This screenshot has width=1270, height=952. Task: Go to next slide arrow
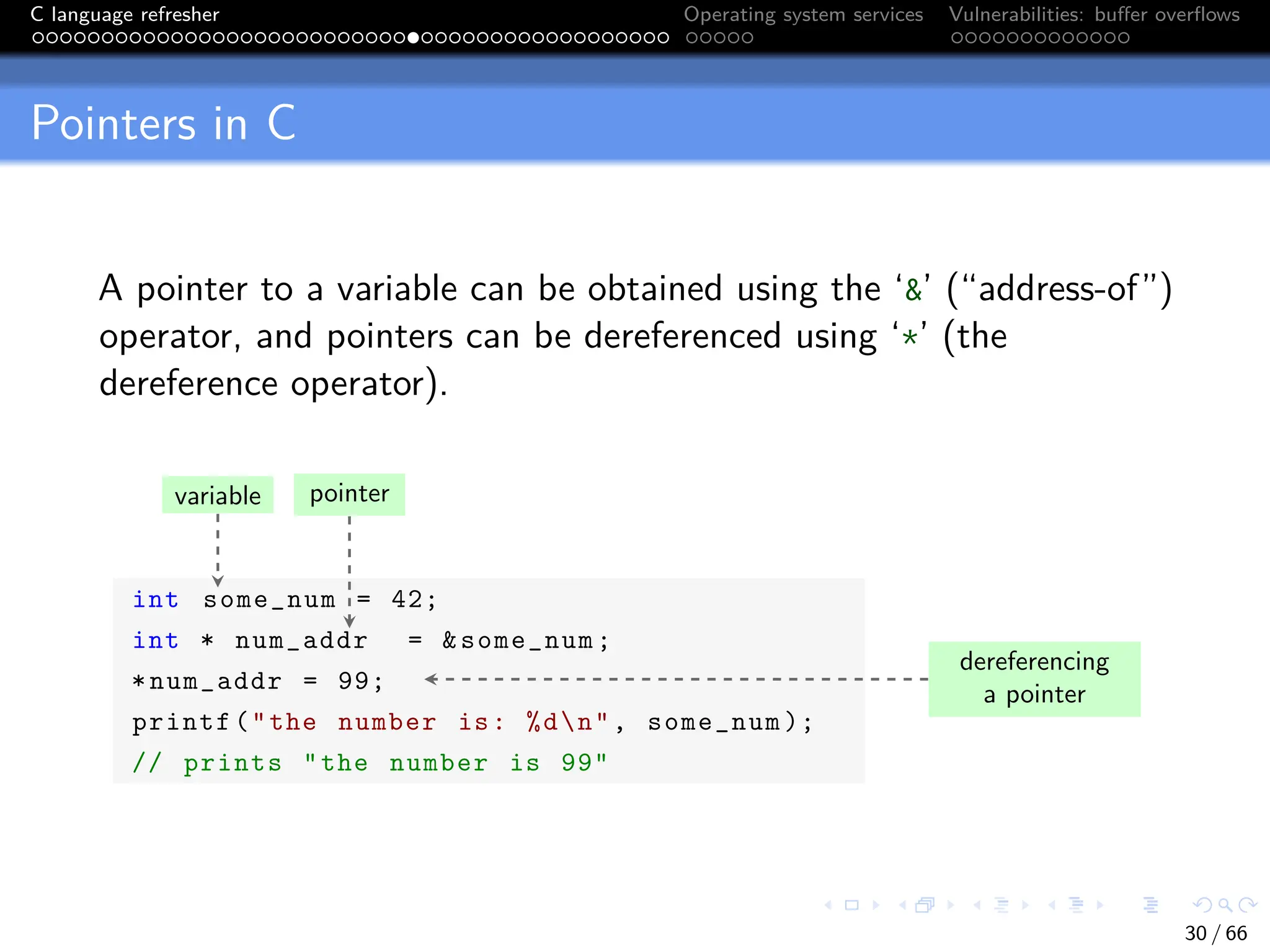pyautogui.click(x=876, y=906)
